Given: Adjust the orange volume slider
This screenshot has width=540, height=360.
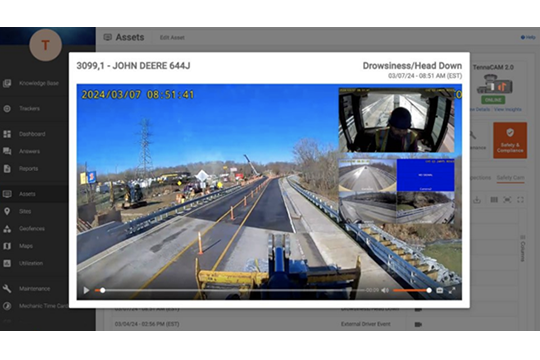Looking at the screenshot, I should click(x=412, y=290).
